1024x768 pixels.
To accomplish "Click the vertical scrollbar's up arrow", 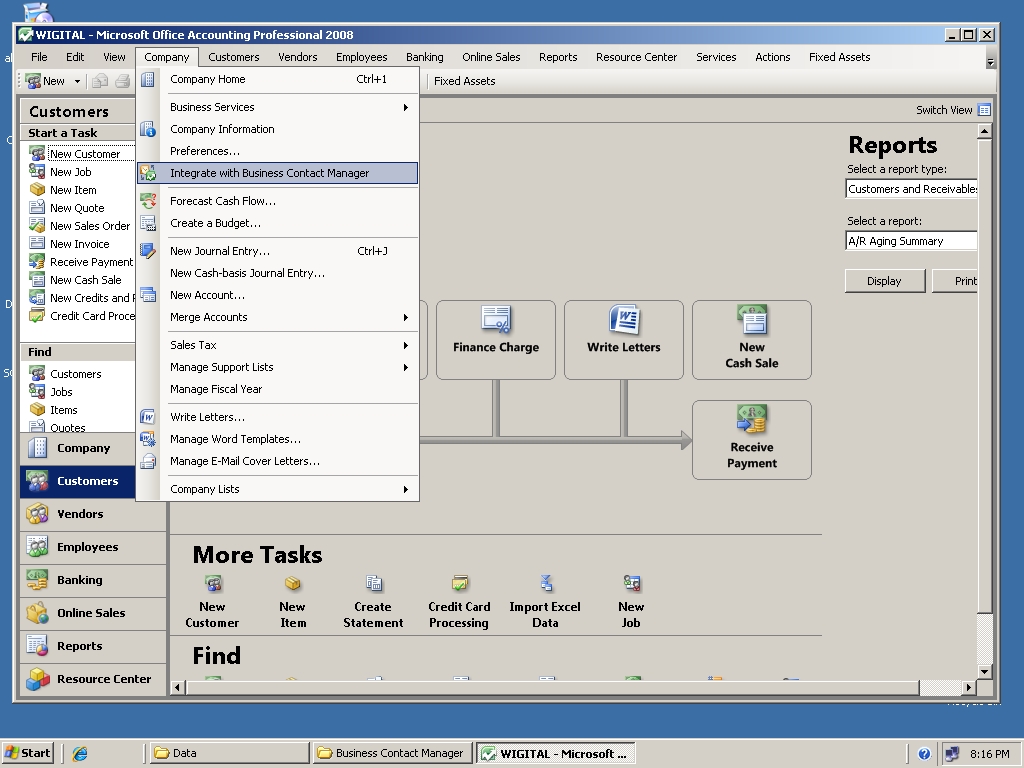I will (985, 131).
